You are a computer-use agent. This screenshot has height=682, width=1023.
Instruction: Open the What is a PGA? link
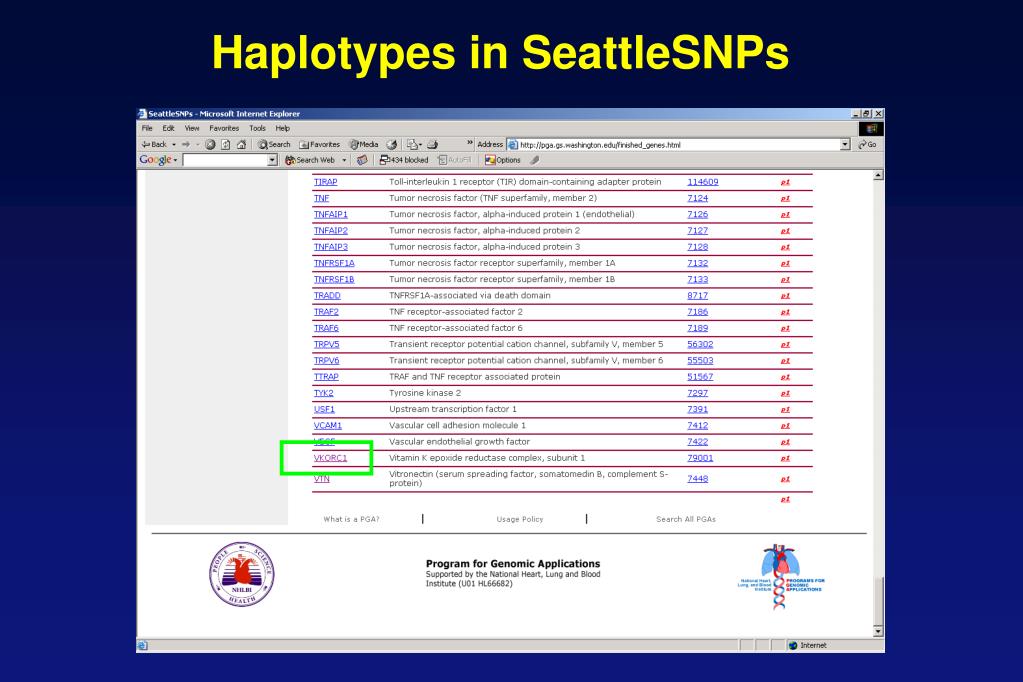click(x=351, y=519)
